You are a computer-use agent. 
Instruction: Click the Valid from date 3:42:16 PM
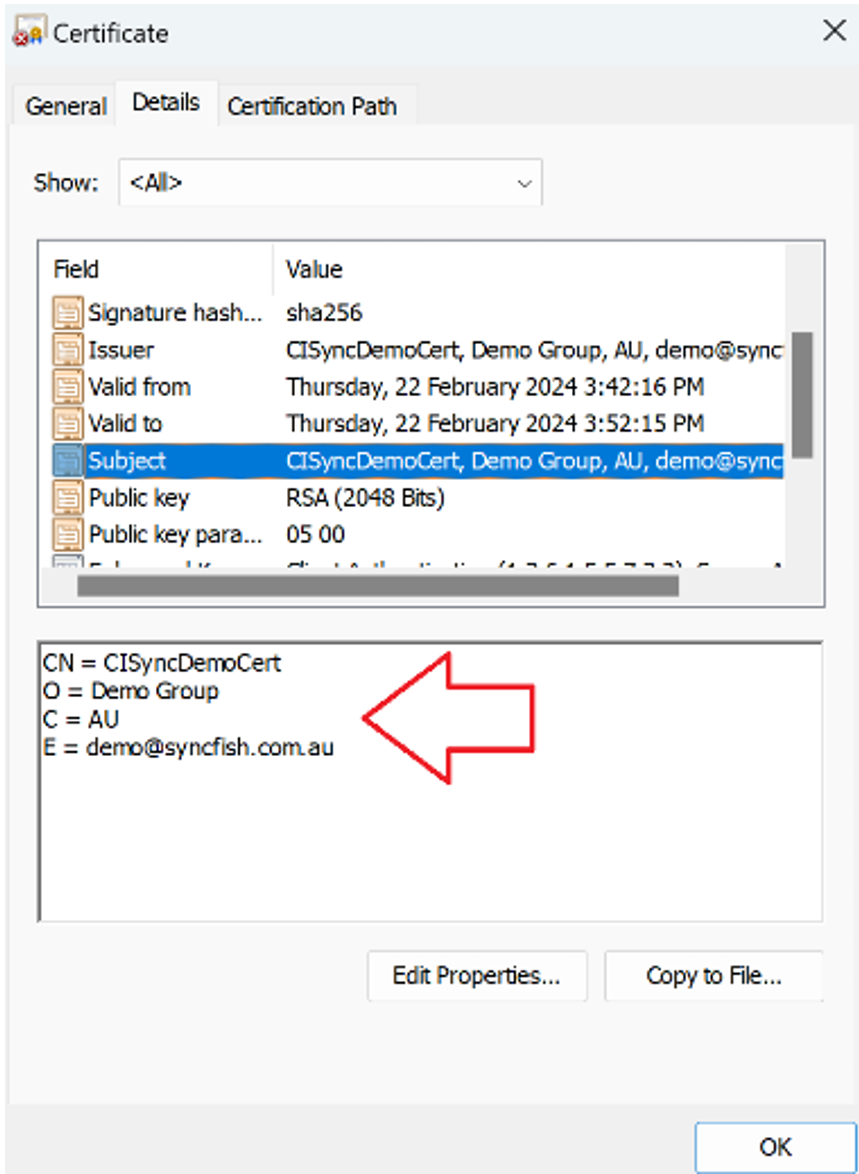tap(495, 387)
